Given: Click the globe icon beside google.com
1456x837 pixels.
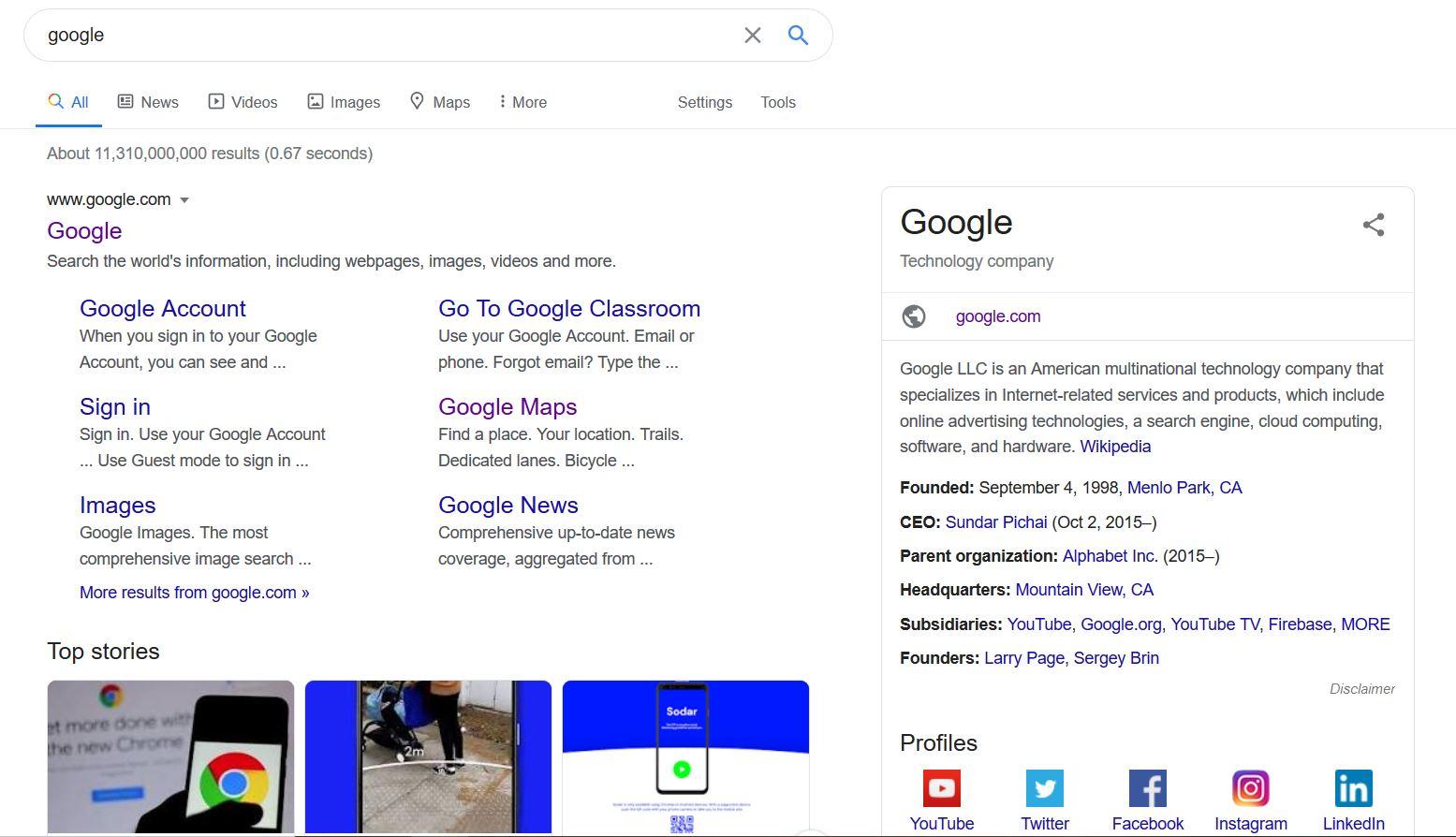Looking at the screenshot, I should coord(914,316).
